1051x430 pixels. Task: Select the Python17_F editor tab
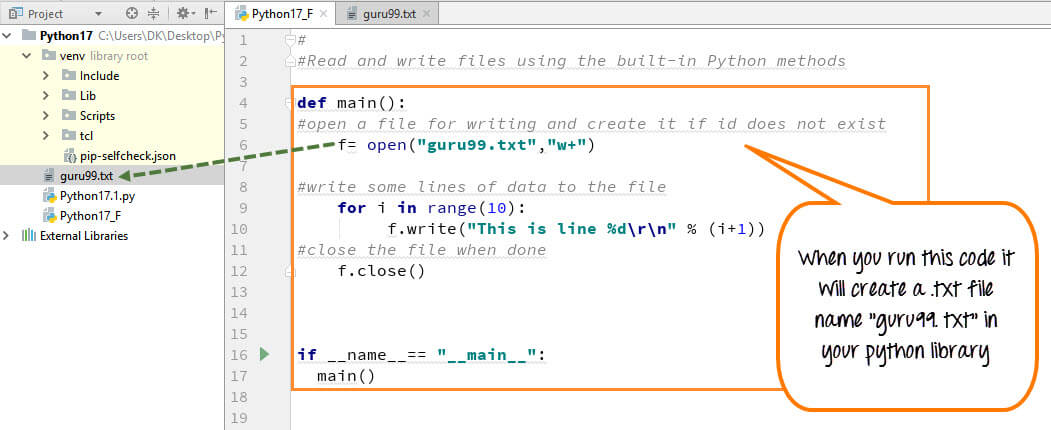278,14
